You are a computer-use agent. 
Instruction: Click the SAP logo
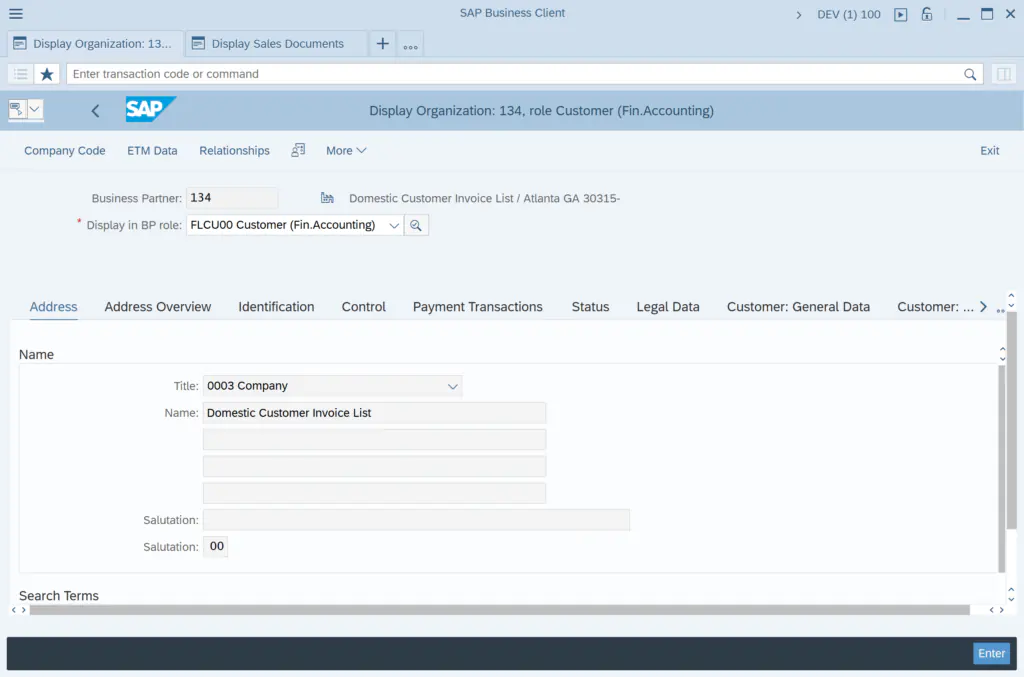[151, 109]
